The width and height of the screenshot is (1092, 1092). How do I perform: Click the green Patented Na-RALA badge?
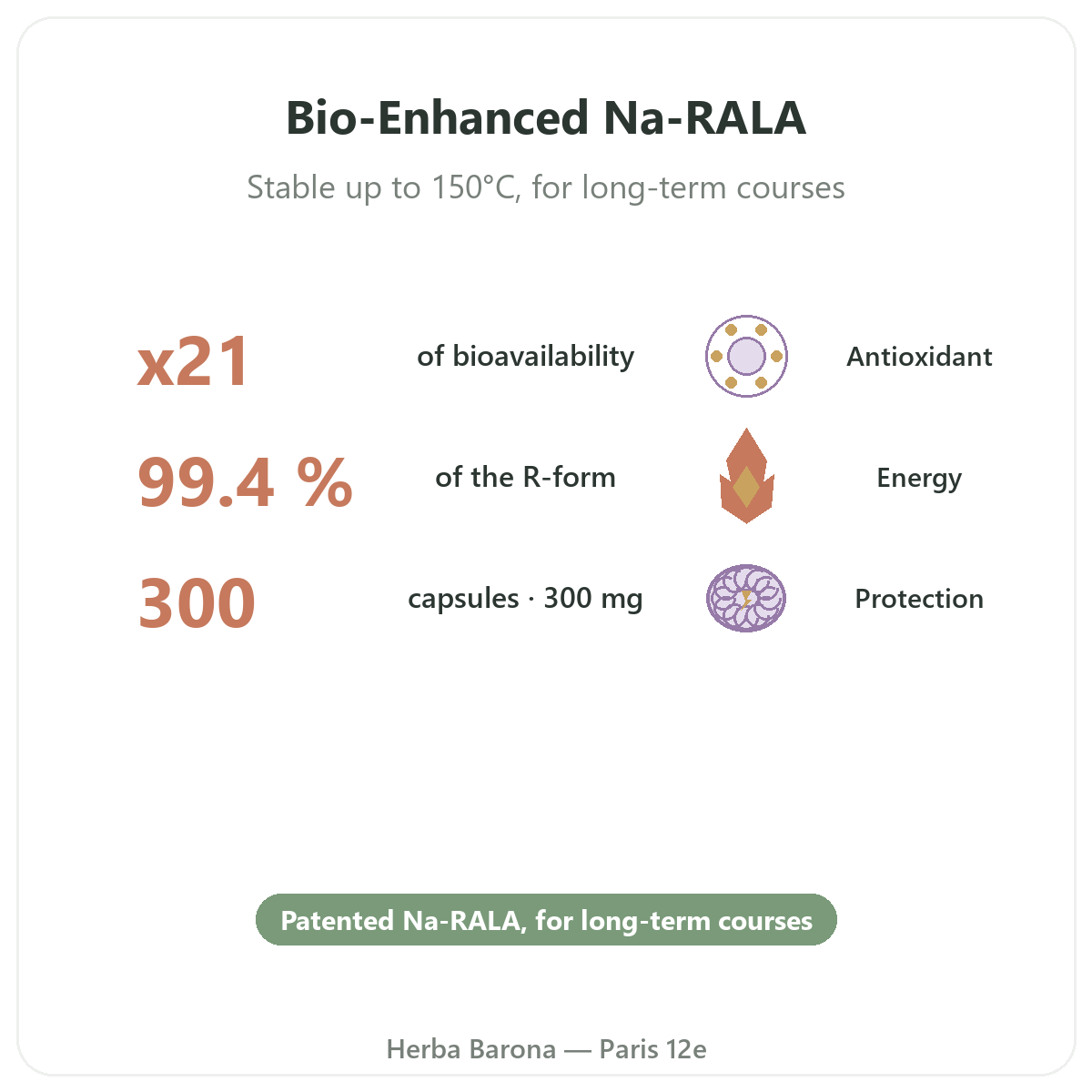point(546,920)
